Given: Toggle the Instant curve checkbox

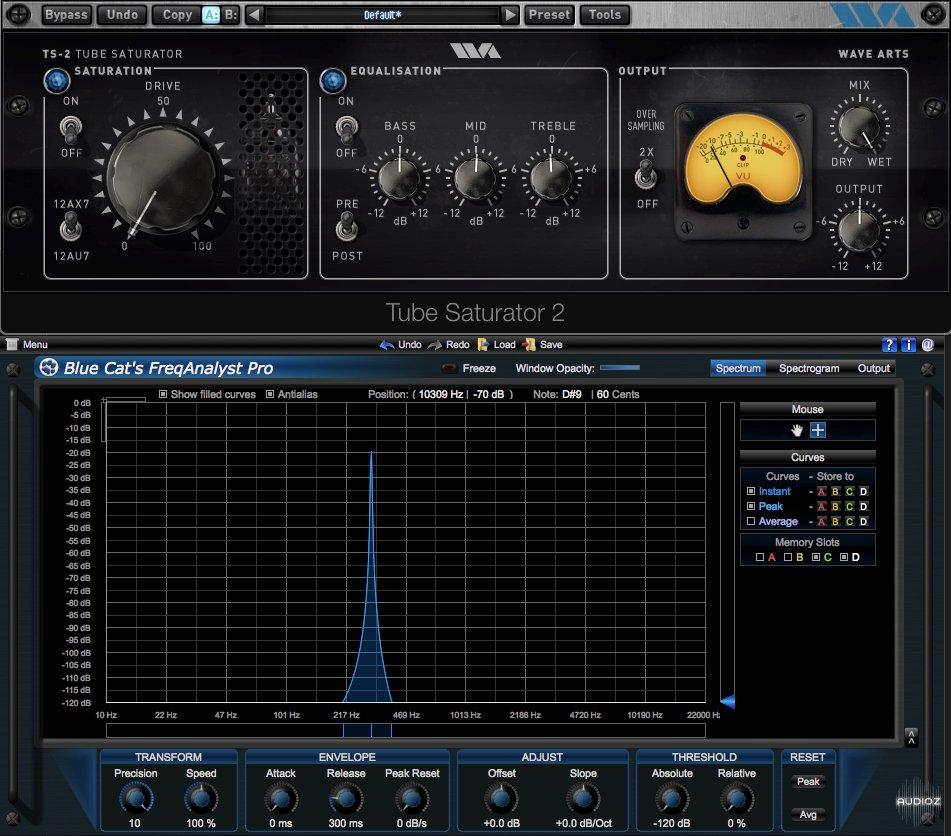Looking at the screenshot, I should click(751, 491).
